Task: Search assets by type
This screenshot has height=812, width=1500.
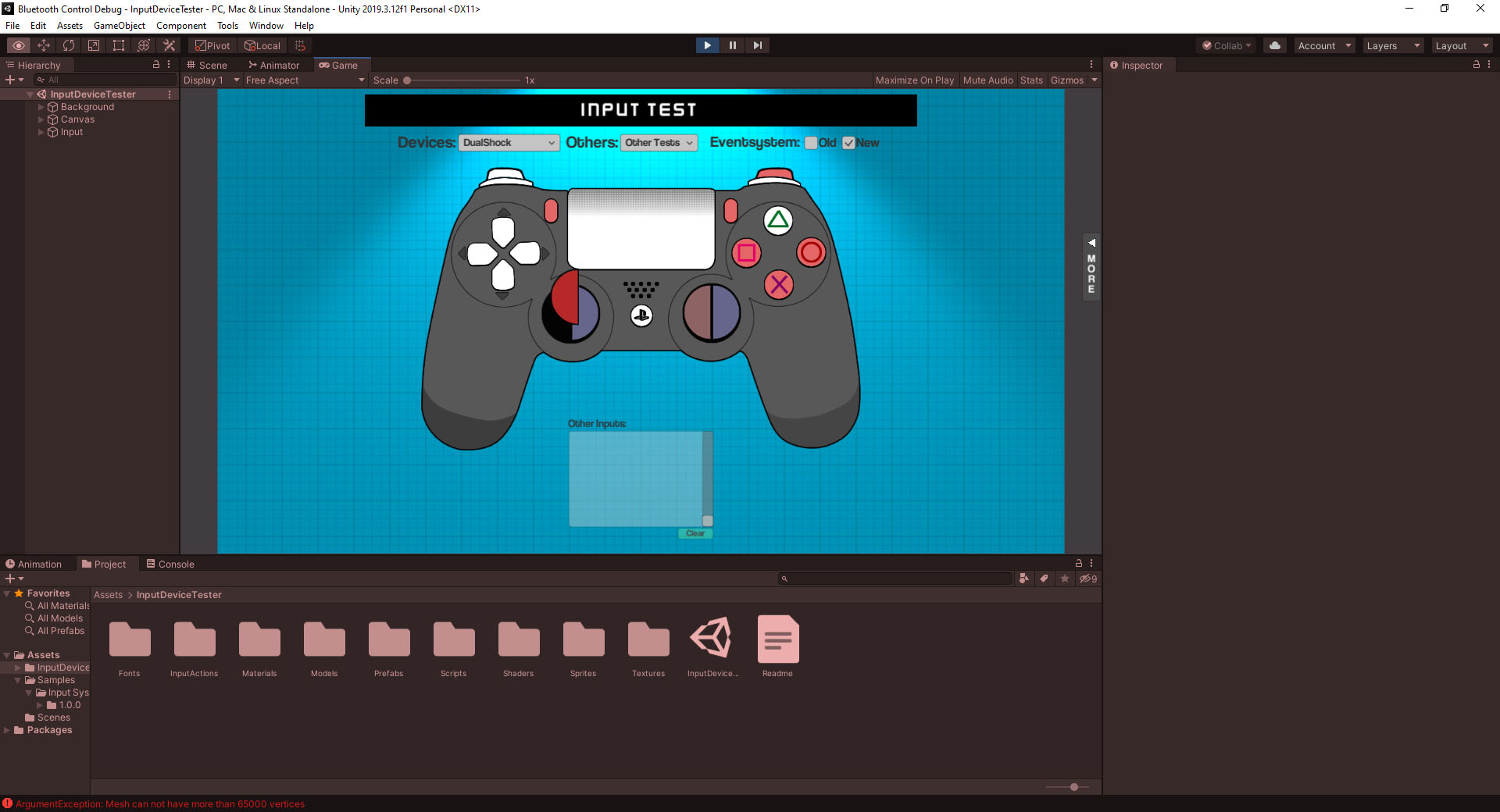Action: 1023,579
